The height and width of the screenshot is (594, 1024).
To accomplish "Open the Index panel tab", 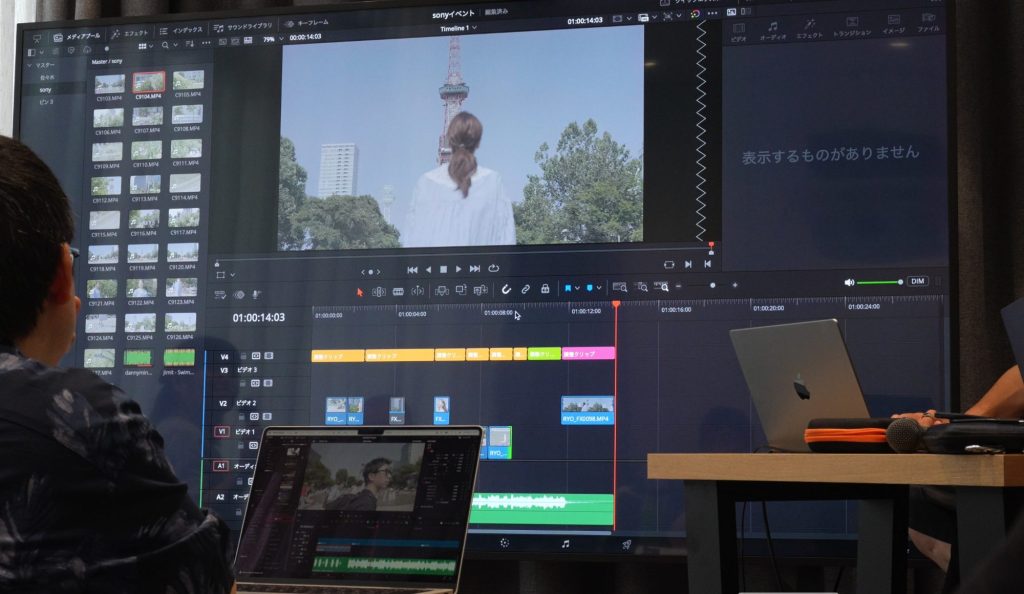I will click(x=181, y=30).
